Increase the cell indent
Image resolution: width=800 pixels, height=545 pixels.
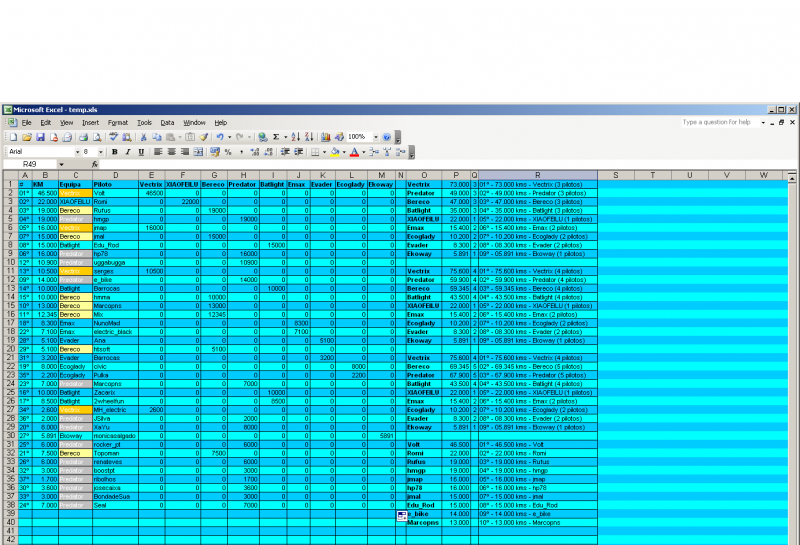(298, 152)
